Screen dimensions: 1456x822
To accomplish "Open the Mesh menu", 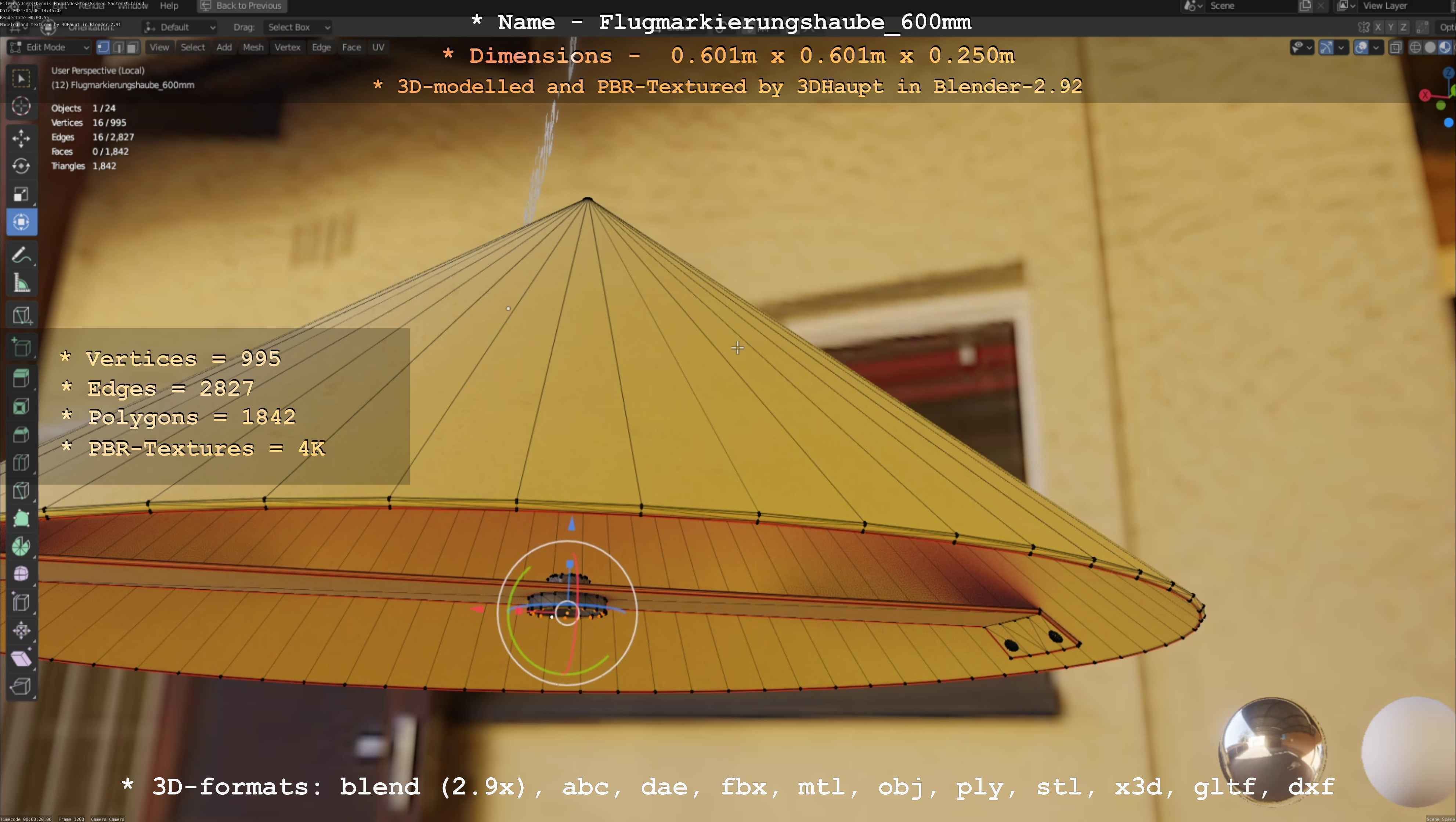I will pyautogui.click(x=253, y=47).
